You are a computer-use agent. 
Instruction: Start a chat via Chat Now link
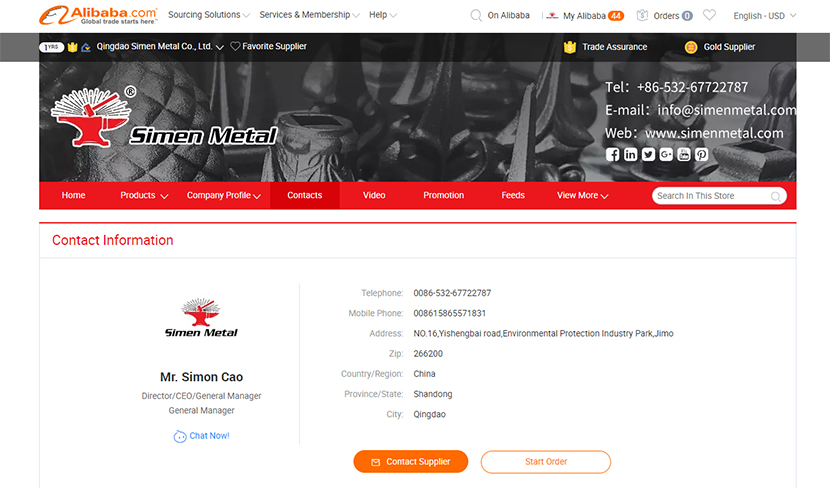click(202, 436)
